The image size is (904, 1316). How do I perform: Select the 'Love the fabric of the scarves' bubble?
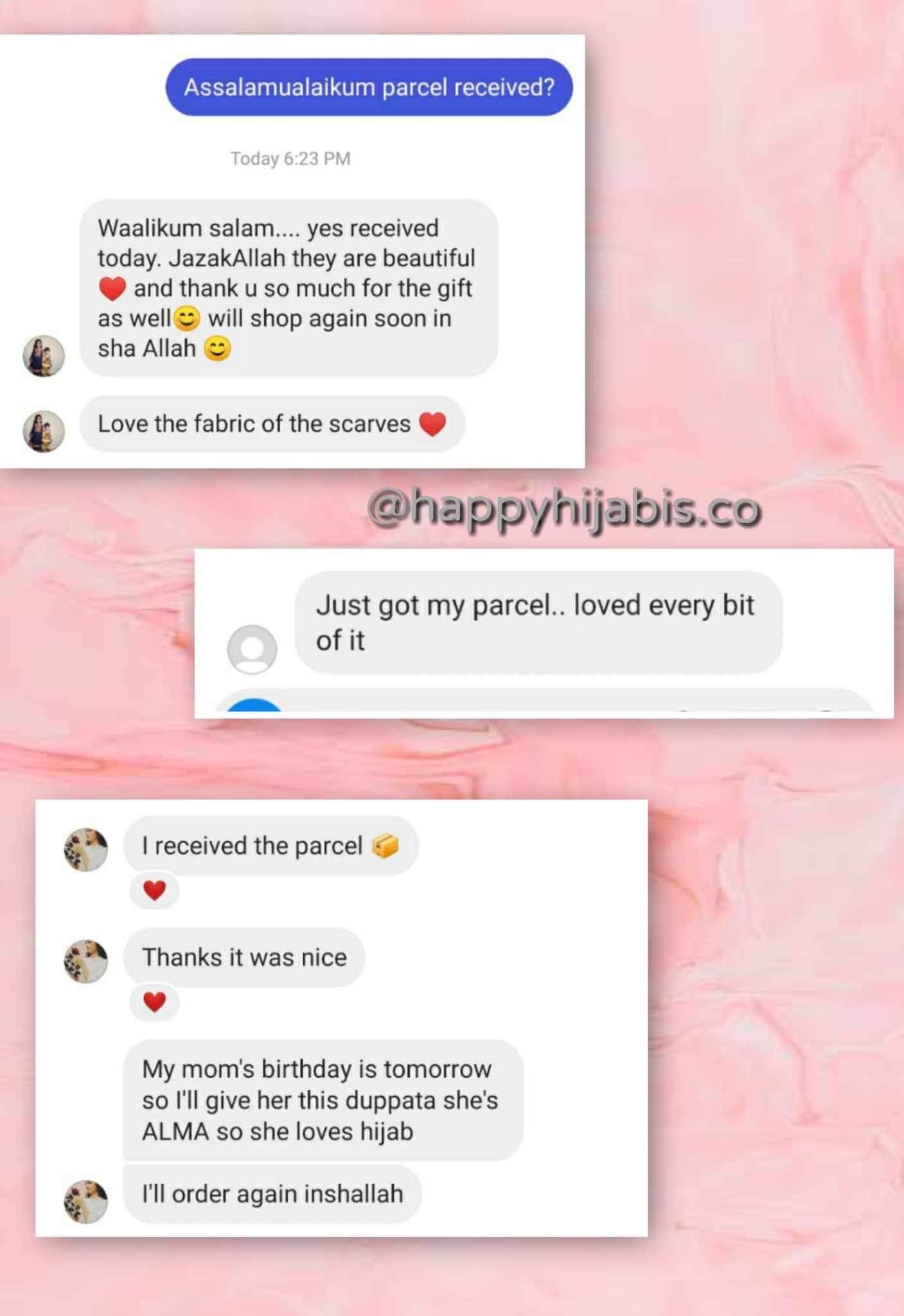click(272, 424)
